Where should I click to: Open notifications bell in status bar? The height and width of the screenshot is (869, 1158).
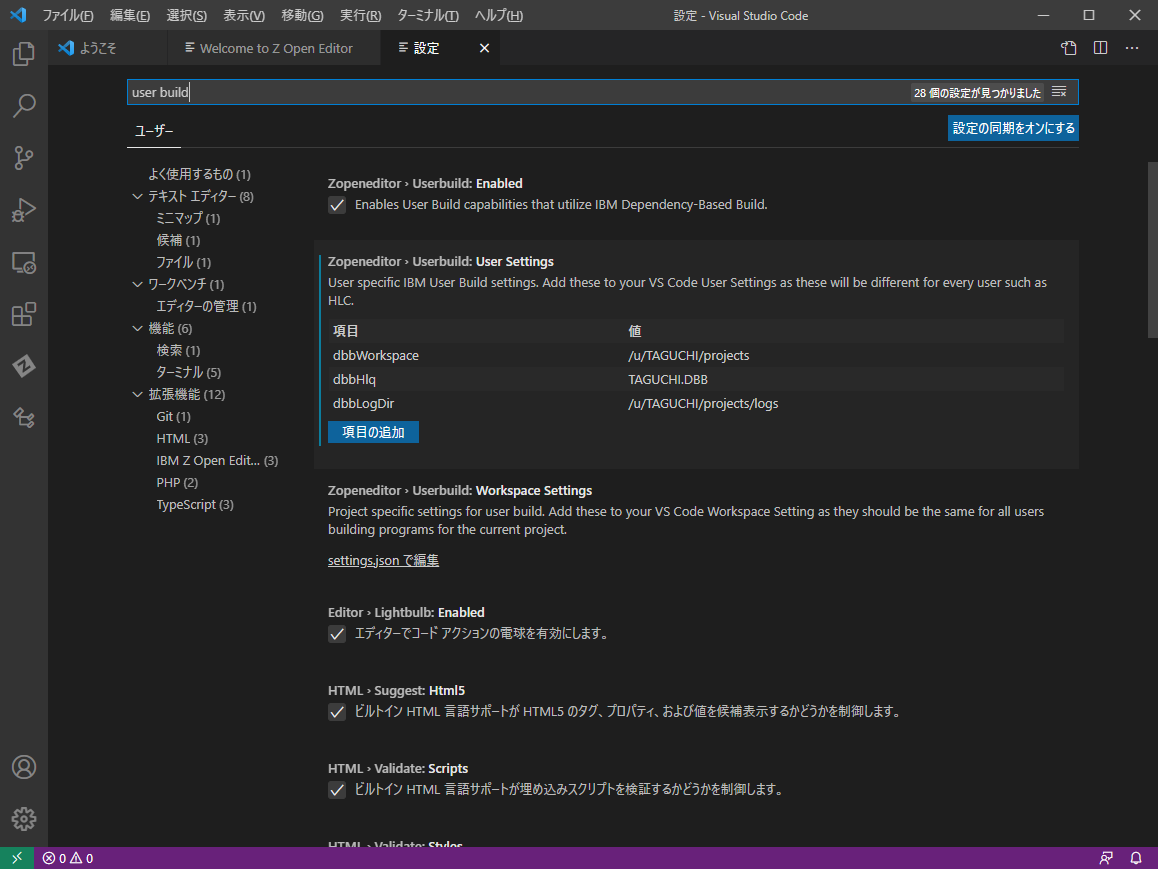pyautogui.click(x=1136, y=858)
